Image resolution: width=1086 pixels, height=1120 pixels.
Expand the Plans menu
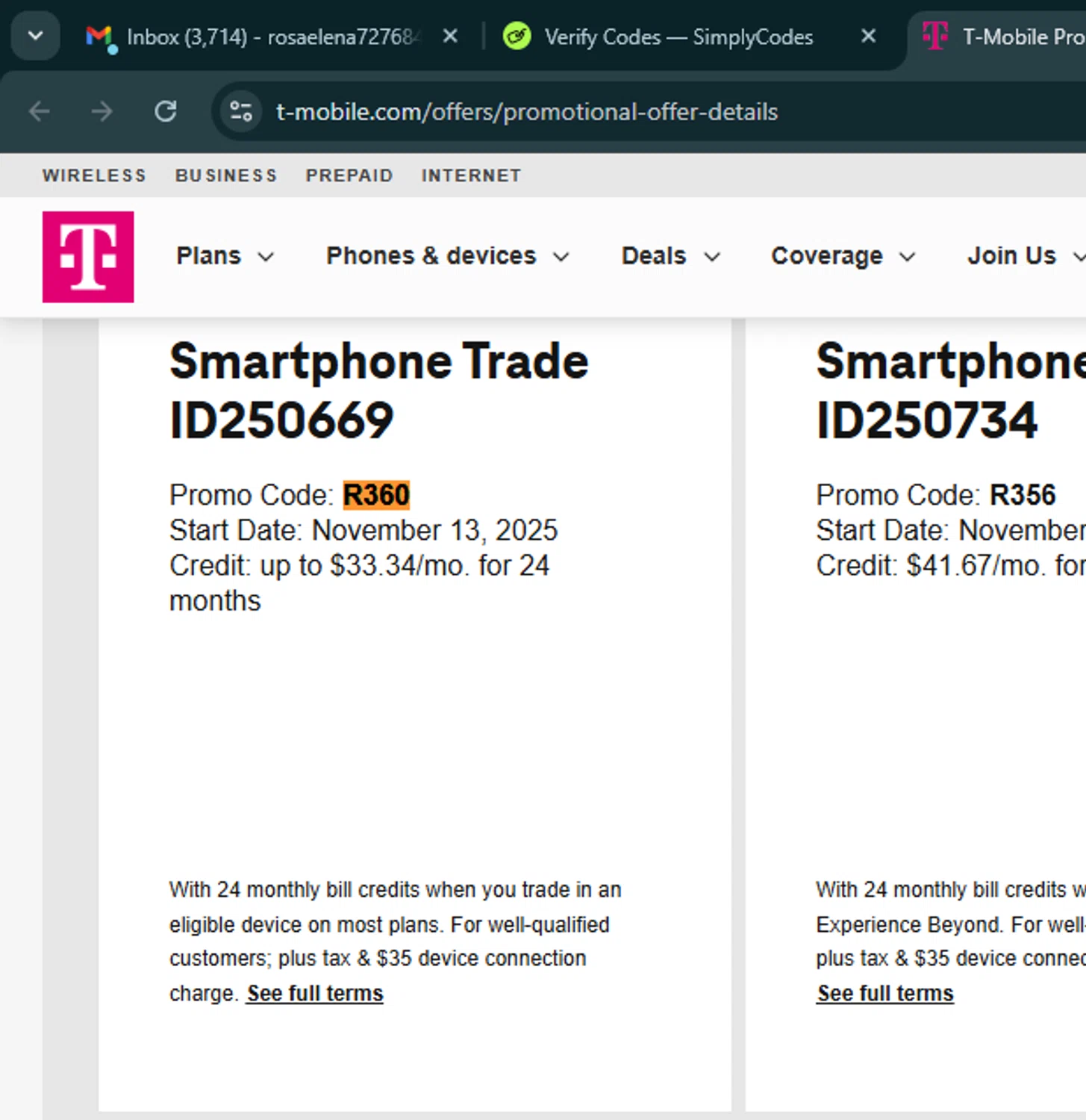pyautogui.click(x=225, y=256)
